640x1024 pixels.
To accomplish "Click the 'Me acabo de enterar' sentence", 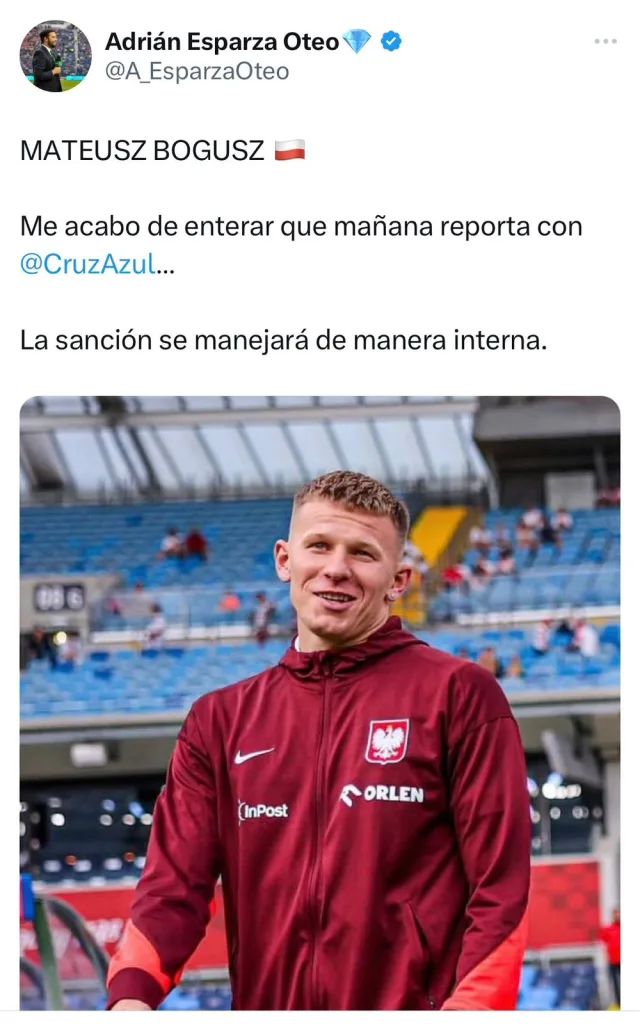I will coord(301,245).
